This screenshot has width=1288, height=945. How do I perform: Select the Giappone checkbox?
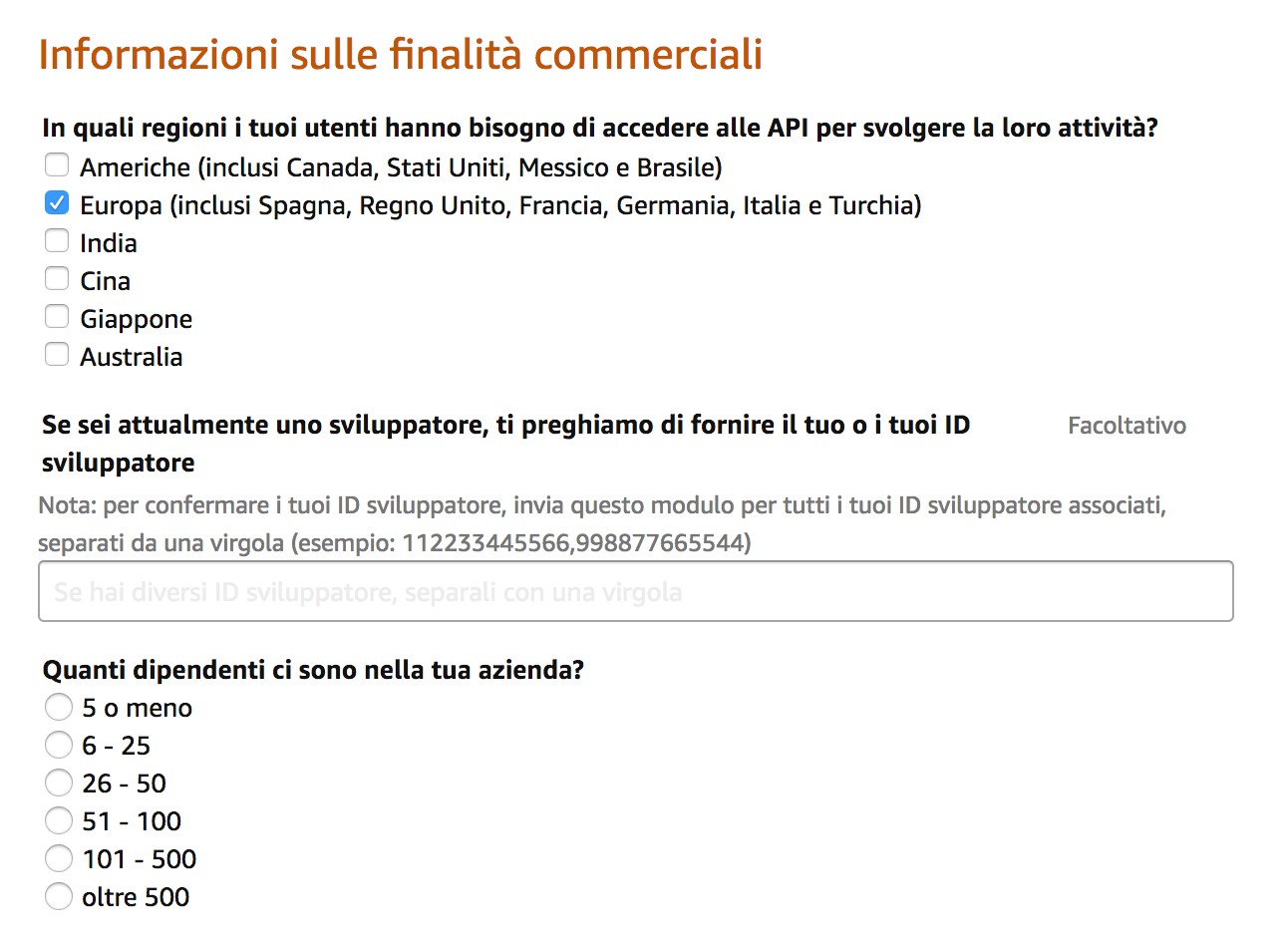coord(57,316)
